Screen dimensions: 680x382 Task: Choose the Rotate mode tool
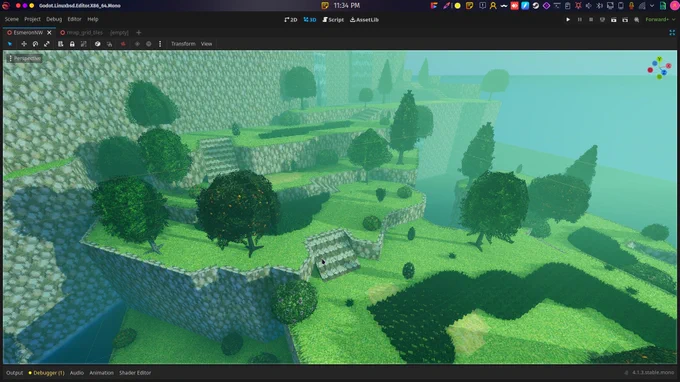pos(35,44)
